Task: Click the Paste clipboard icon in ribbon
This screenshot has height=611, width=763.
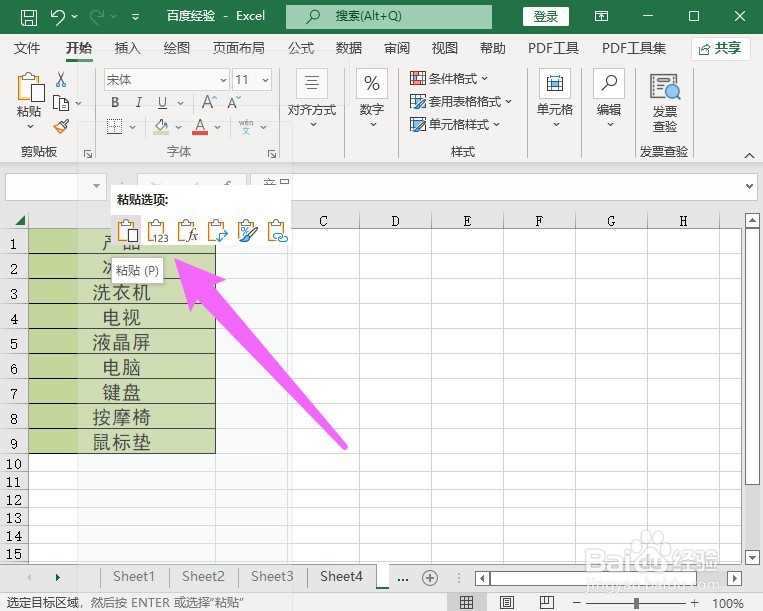Action: coord(30,87)
